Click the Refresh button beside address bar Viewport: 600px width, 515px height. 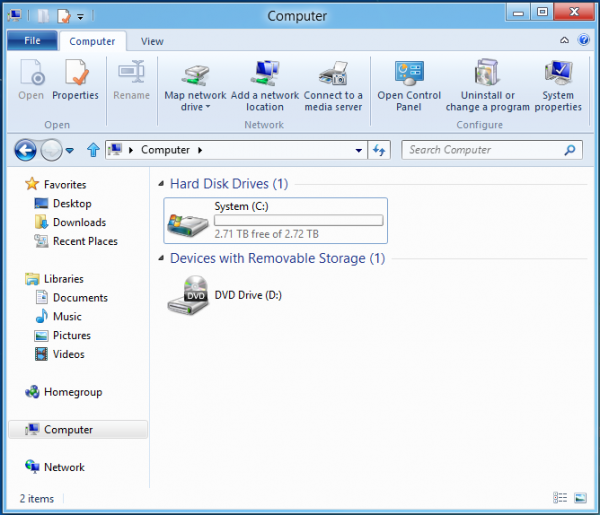point(379,150)
